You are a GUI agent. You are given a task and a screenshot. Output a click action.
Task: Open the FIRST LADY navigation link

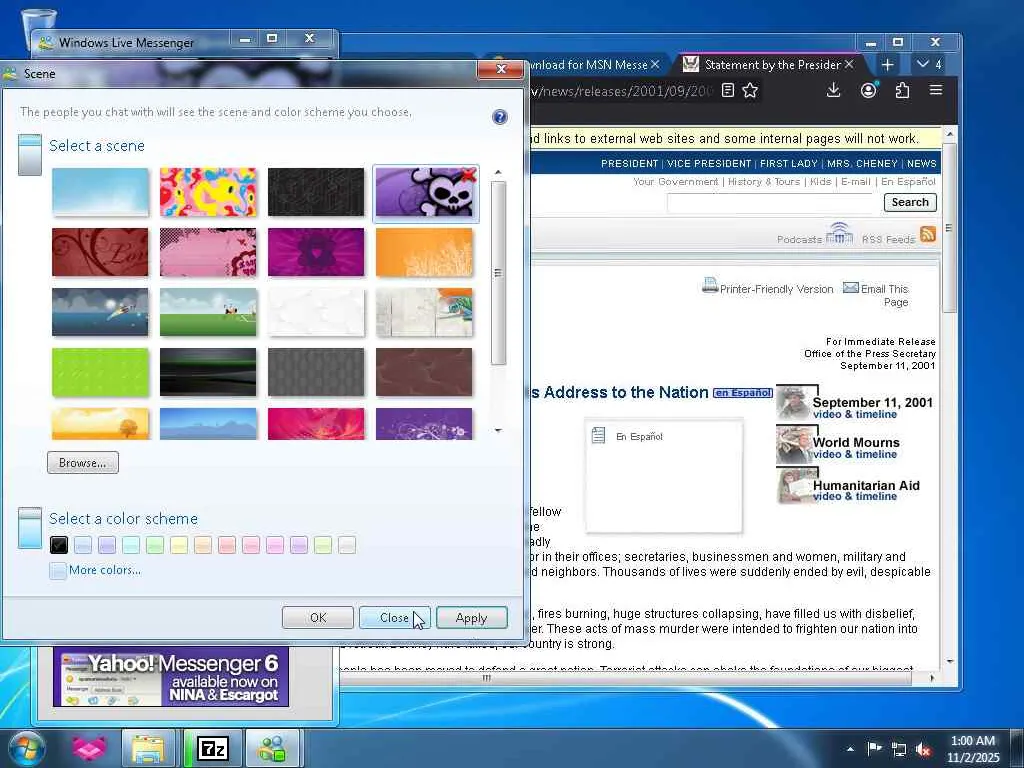pos(789,163)
